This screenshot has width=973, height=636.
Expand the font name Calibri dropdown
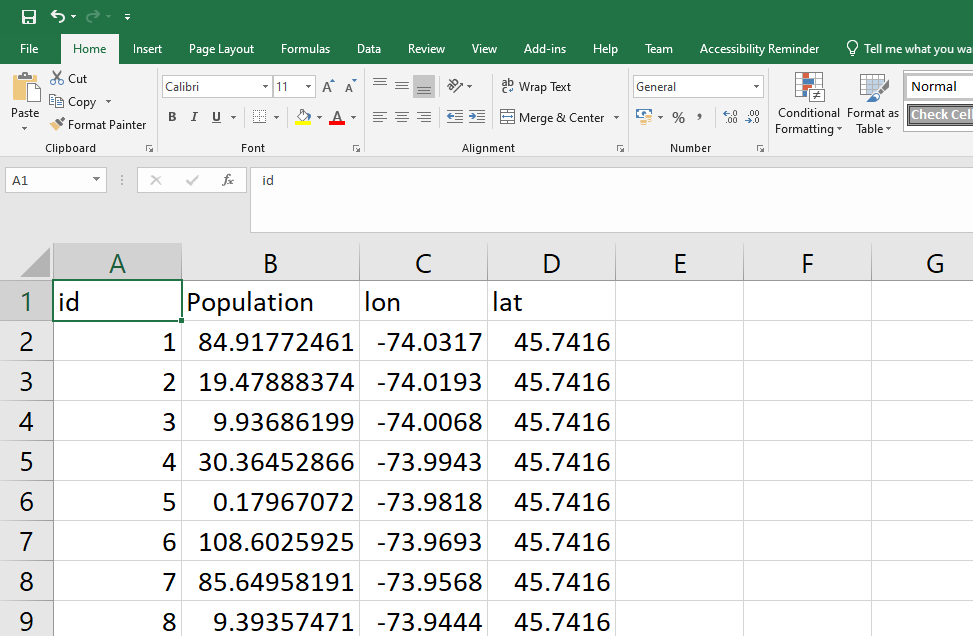coord(265,87)
